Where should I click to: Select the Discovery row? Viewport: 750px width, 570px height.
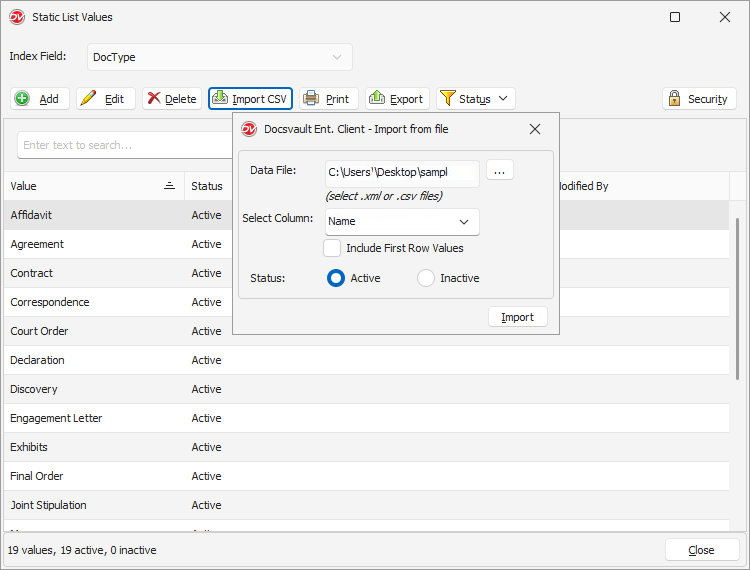tap(366, 389)
